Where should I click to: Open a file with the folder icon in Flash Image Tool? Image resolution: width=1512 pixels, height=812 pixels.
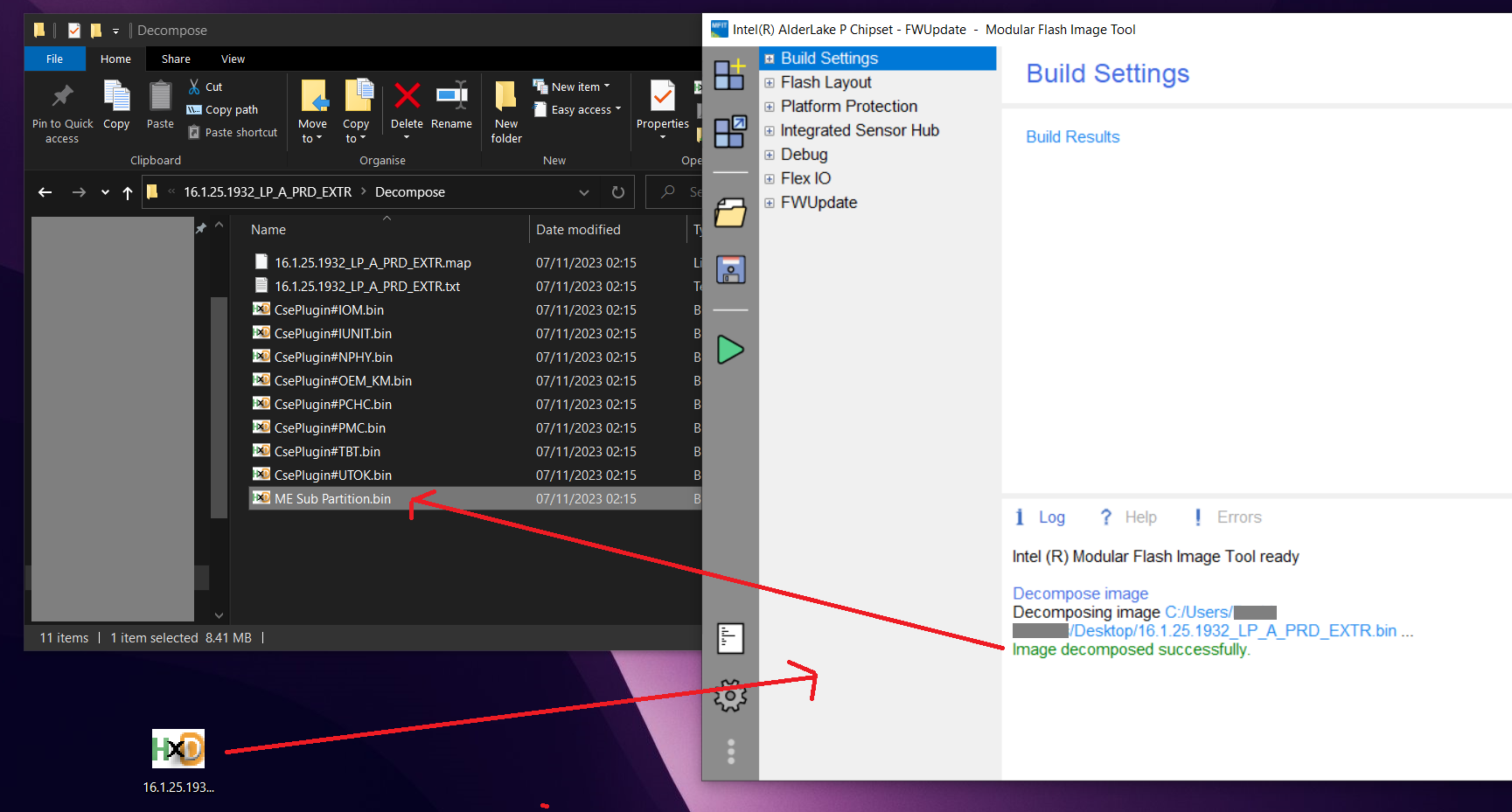click(x=730, y=212)
